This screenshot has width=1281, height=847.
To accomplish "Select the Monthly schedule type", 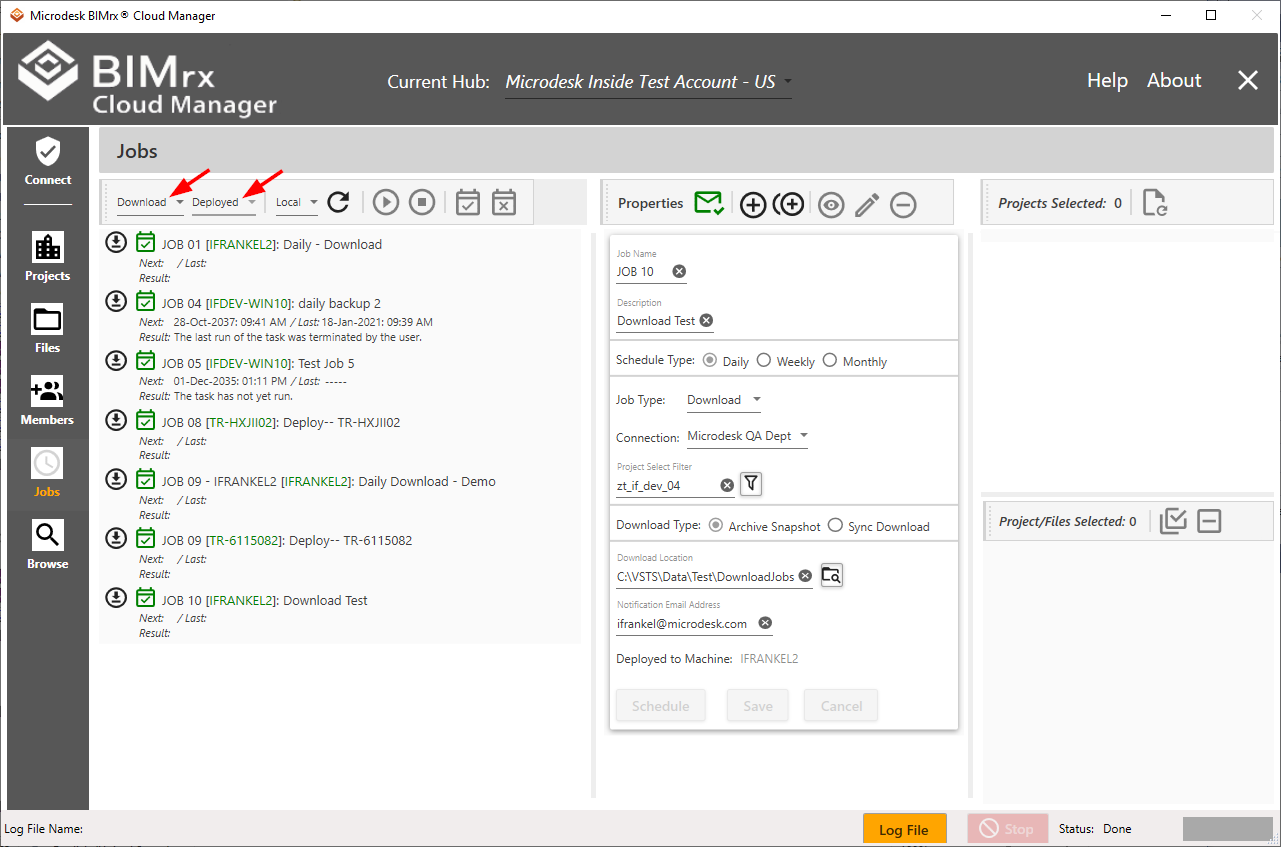I will pos(830,361).
